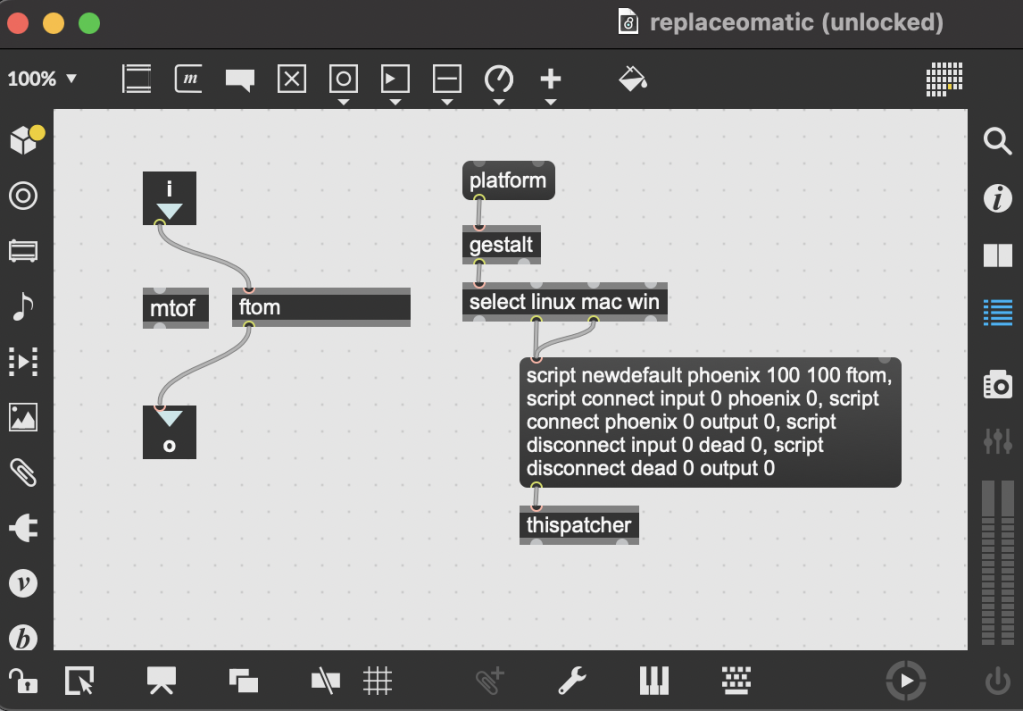This screenshot has width=1023, height=711.
Task: Open arrow below dial toolbar icon
Action: click(499, 102)
